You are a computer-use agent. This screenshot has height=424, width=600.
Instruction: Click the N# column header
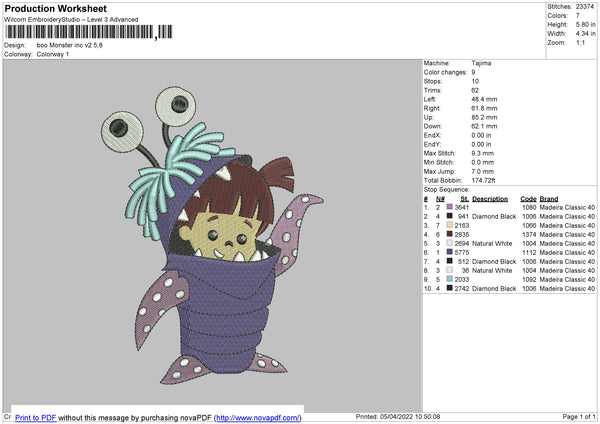point(440,199)
